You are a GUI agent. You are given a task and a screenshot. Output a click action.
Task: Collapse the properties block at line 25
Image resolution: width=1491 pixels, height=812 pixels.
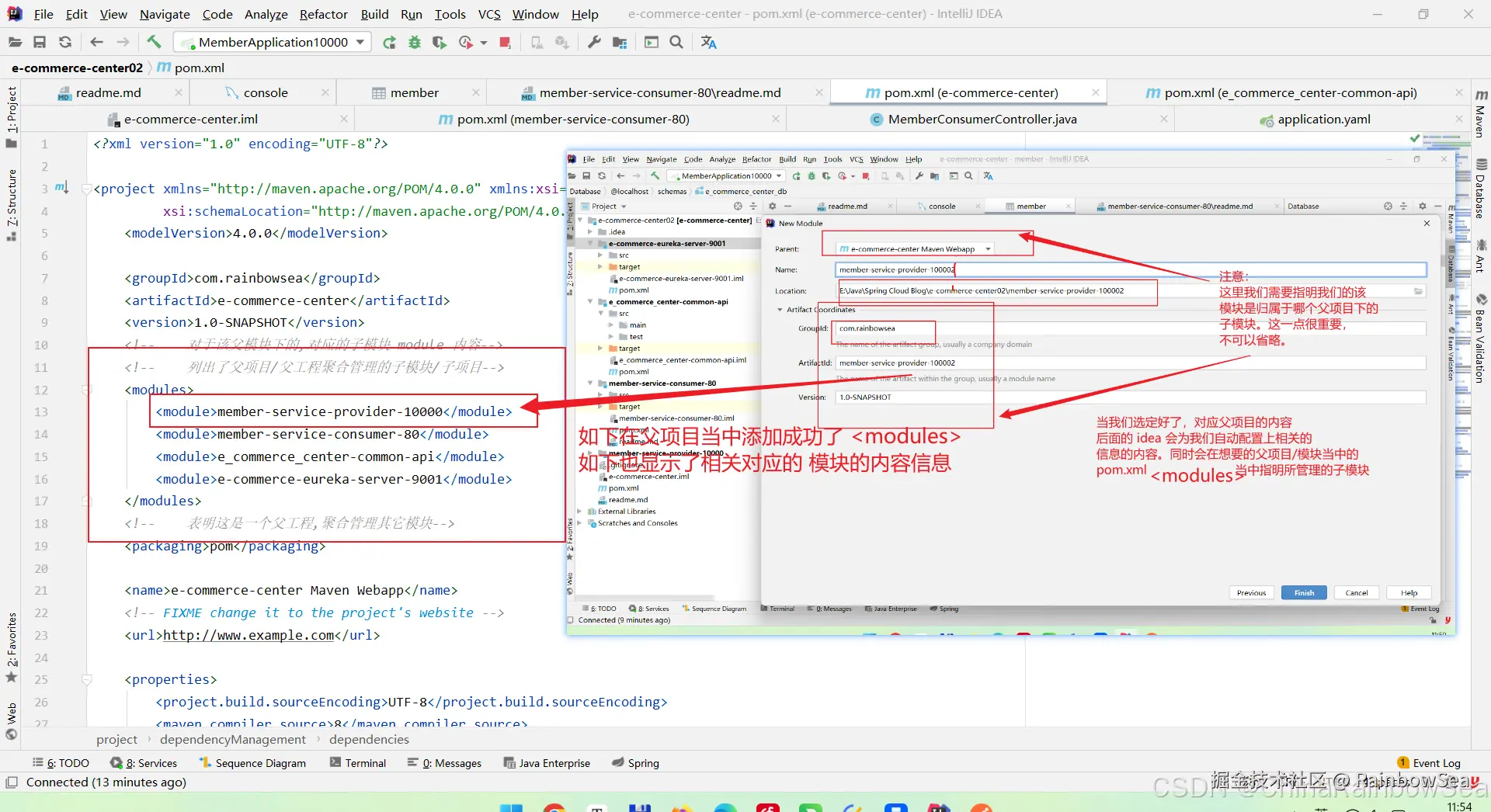pyautogui.click(x=87, y=679)
